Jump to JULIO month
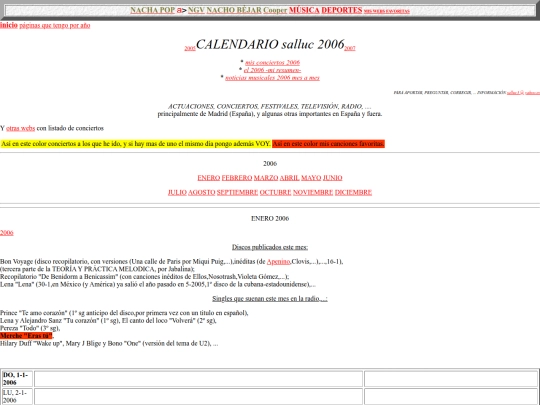The image size is (540, 405). pos(177,192)
